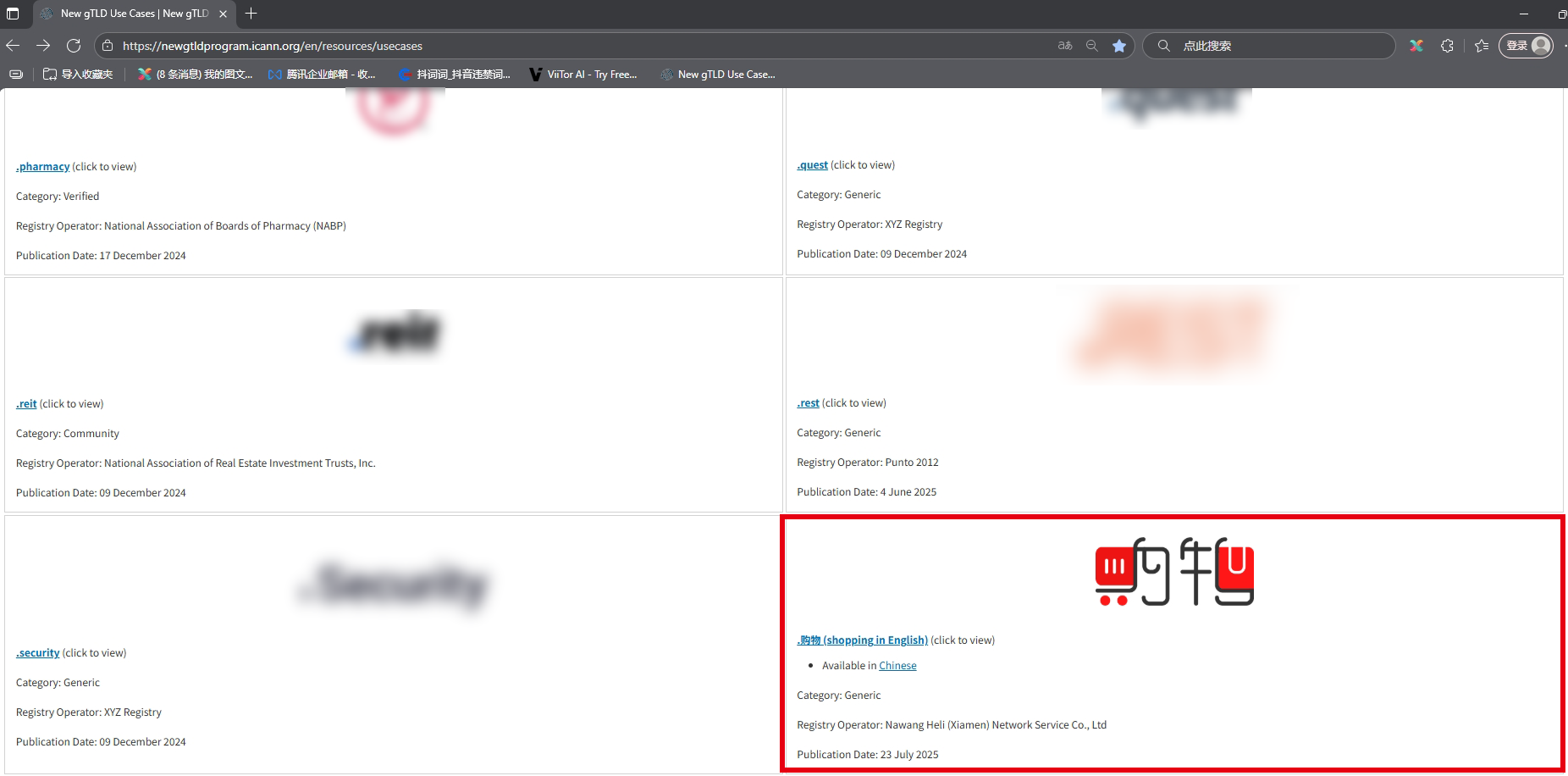Viewport: 1568px width, 776px height.
Task: Click the colorful X extension icon in toolbar
Action: [x=1416, y=46]
